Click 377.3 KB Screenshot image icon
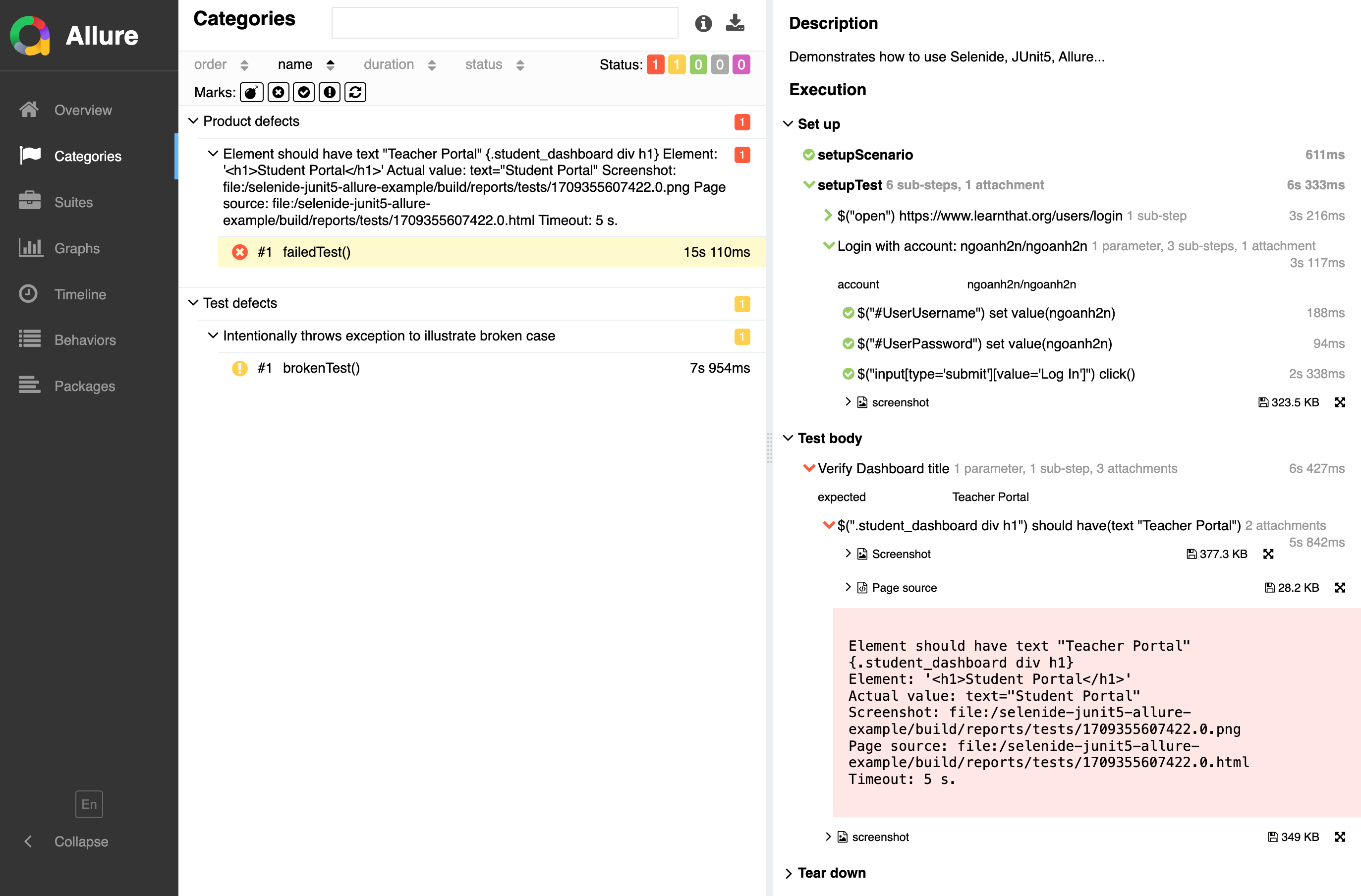Viewport: 1361px width, 896px height. 862,554
